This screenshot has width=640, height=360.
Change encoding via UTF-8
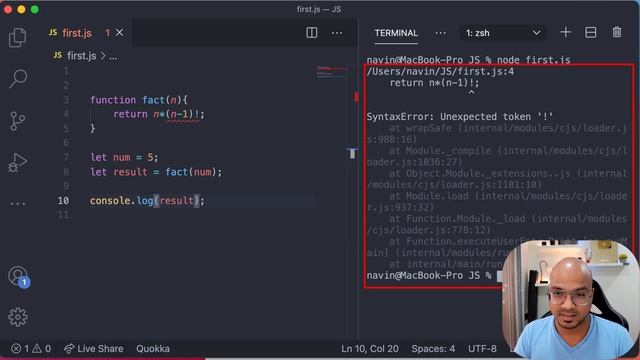pyautogui.click(x=482, y=349)
